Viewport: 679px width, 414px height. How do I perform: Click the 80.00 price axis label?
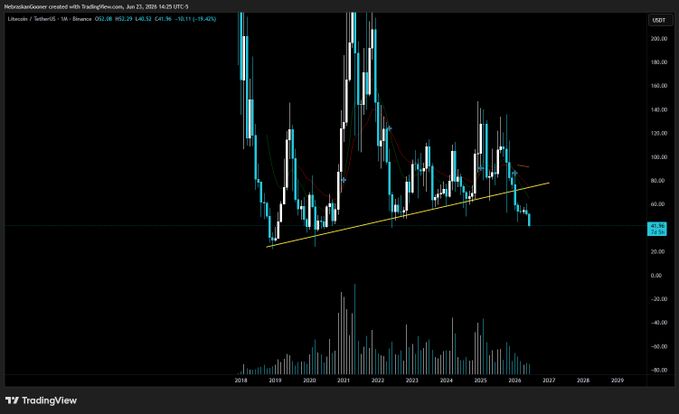pos(658,181)
